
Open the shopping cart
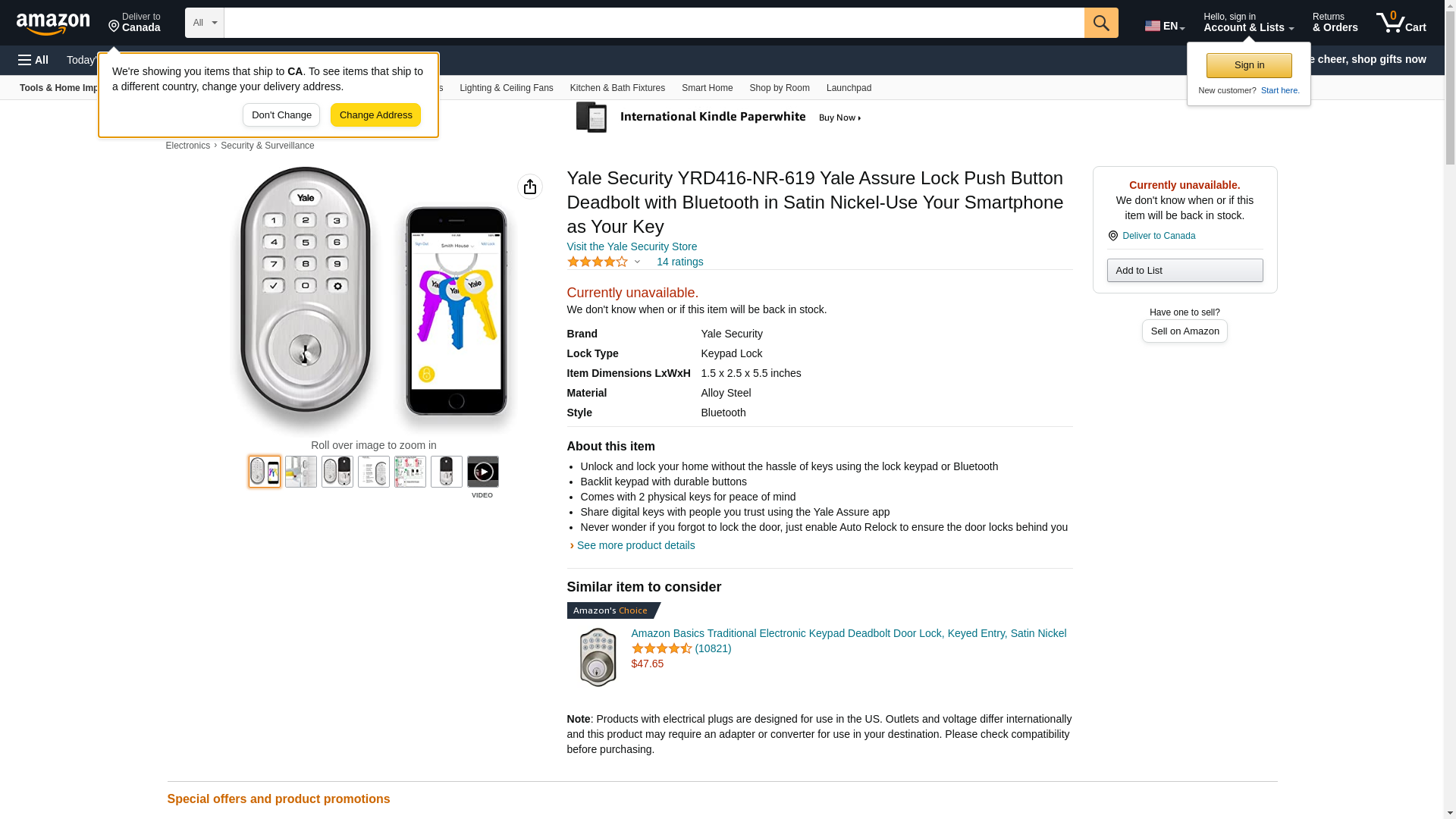1401,23
